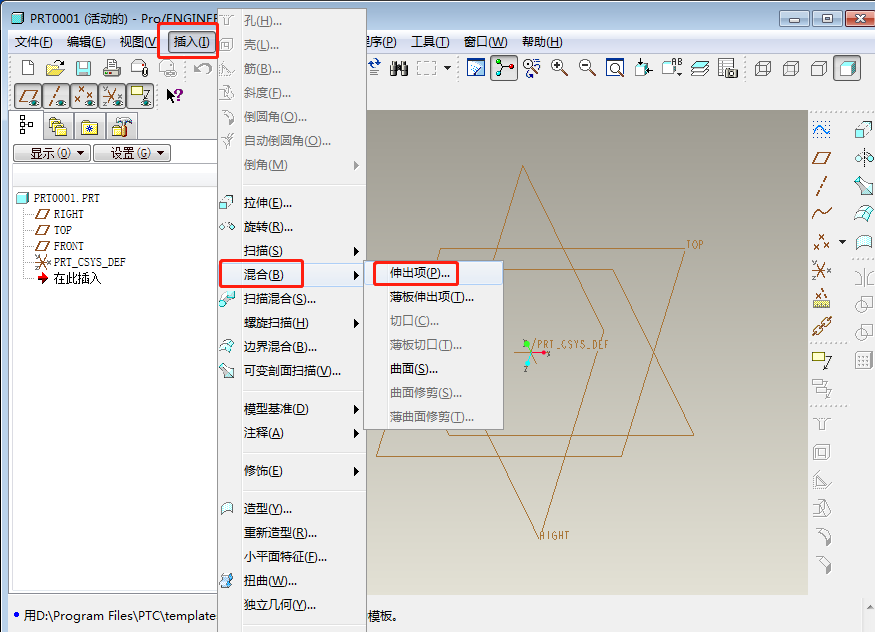Click the Refit view magnifier icon

tap(613, 68)
